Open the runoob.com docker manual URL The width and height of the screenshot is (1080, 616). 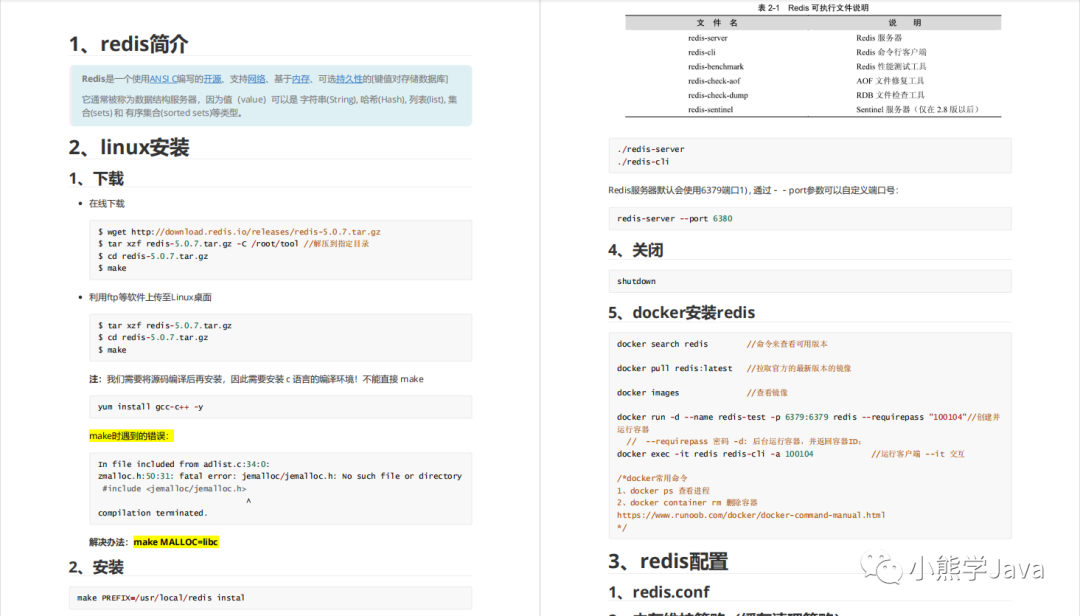click(x=751, y=515)
